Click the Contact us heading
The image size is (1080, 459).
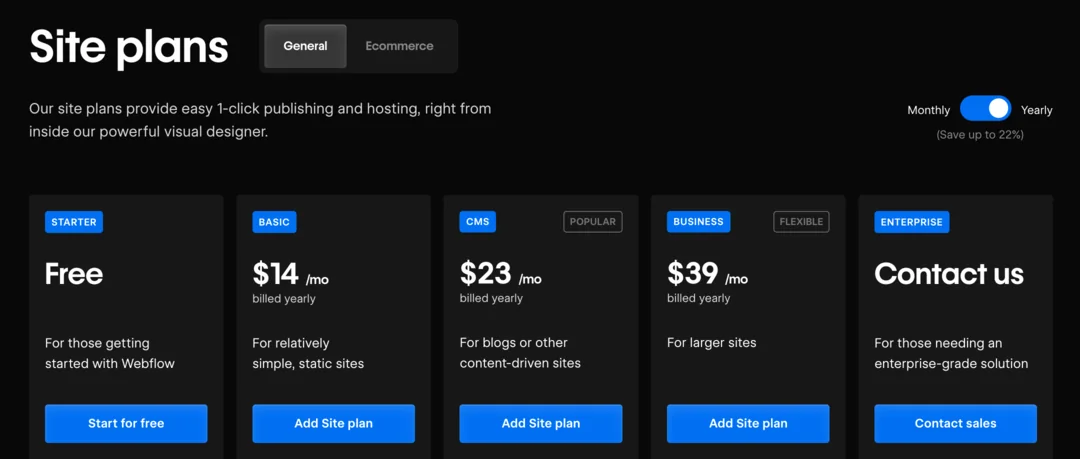pyautogui.click(x=949, y=274)
